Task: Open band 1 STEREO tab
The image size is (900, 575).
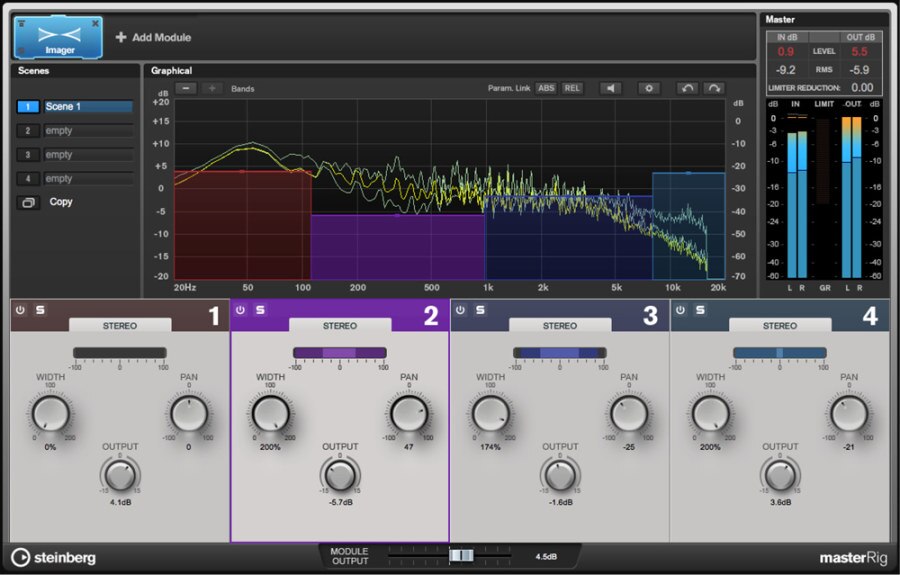Action: point(120,325)
